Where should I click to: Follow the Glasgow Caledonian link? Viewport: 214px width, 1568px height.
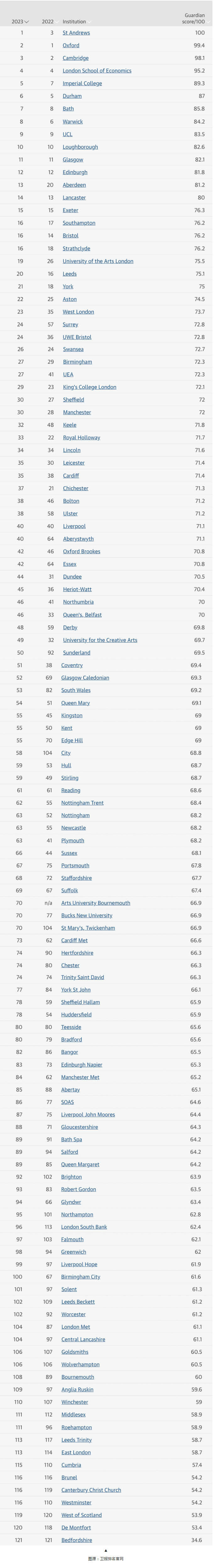click(x=85, y=678)
